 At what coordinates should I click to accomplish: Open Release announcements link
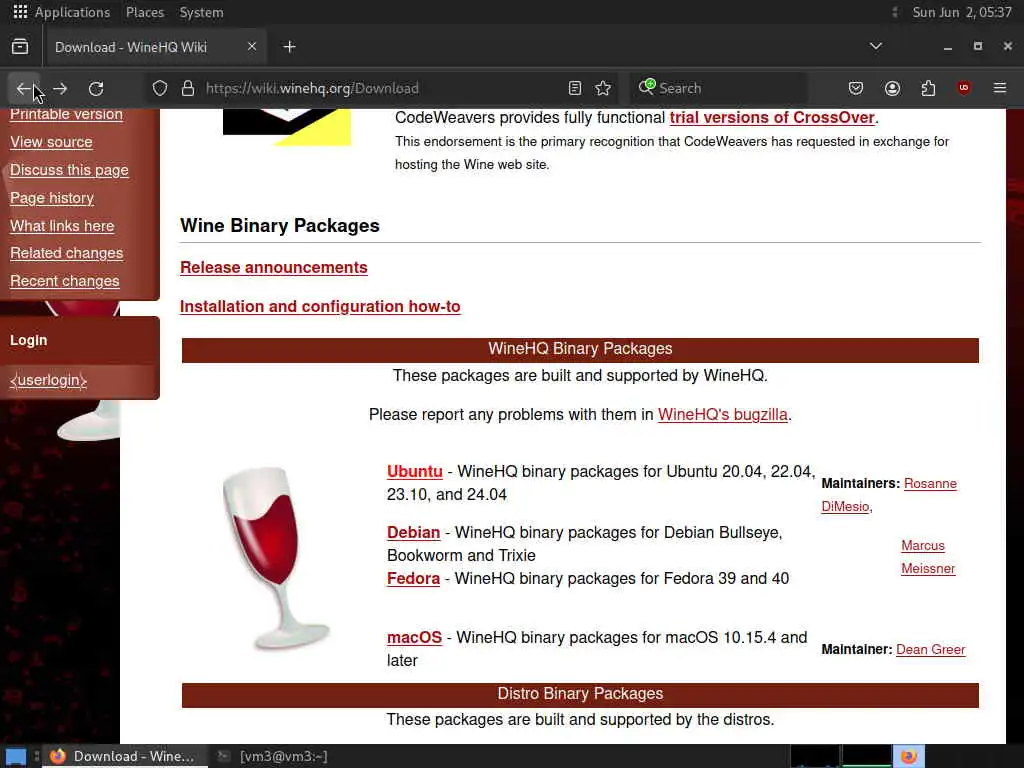(x=274, y=268)
